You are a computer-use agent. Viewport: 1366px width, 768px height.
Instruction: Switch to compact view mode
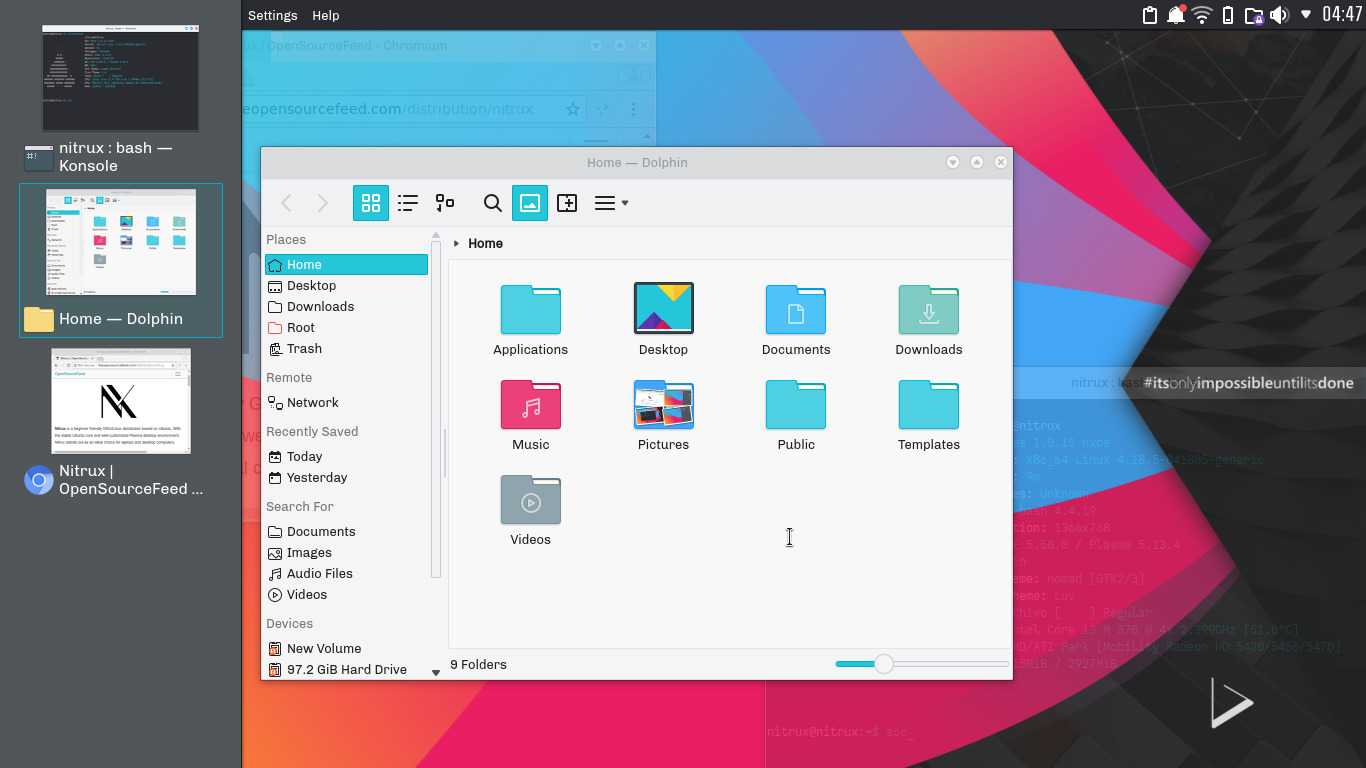click(x=408, y=202)
